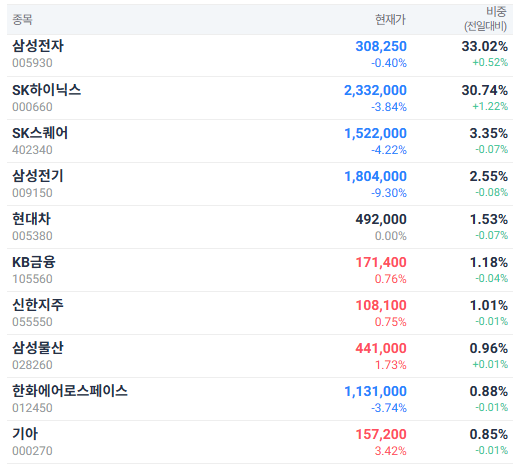This screenshot has width=523, height=466.
Task: Click stock code 055550
Action: [x=32, y=322]
